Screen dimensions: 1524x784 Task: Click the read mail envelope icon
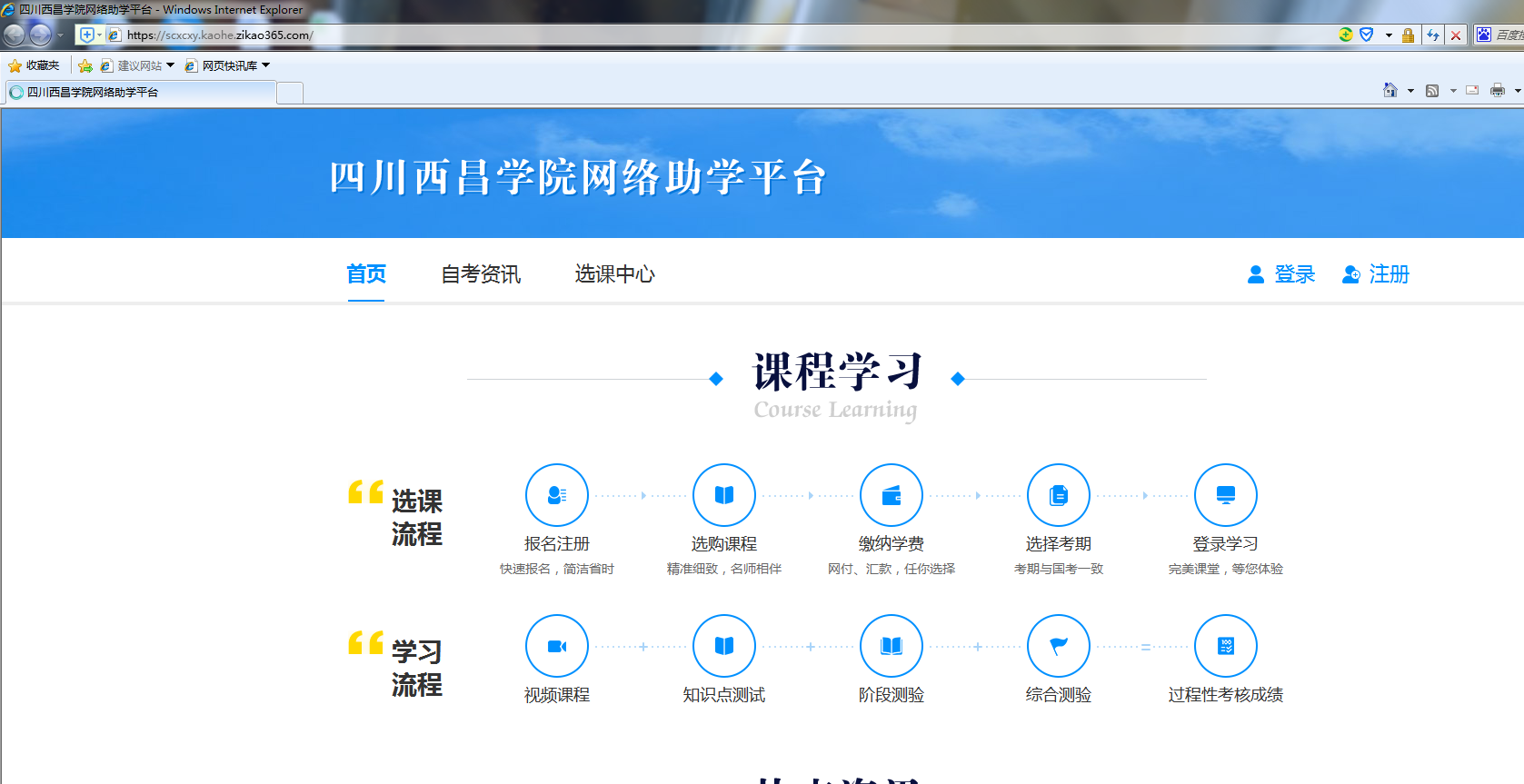pos(1472,90)
